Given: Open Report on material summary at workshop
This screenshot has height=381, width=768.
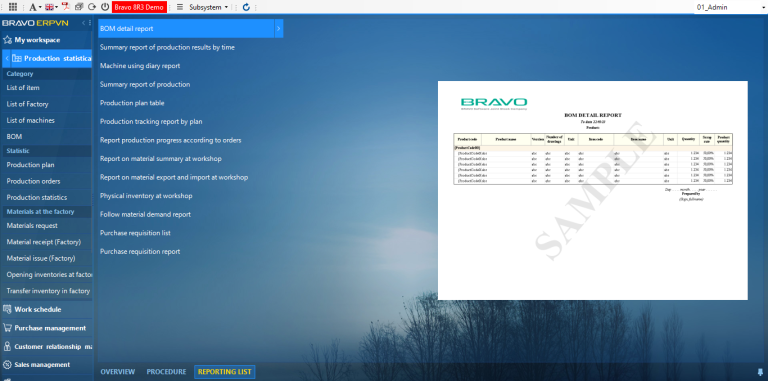Looking at the screenshot, I should click(x=161, y=159).
